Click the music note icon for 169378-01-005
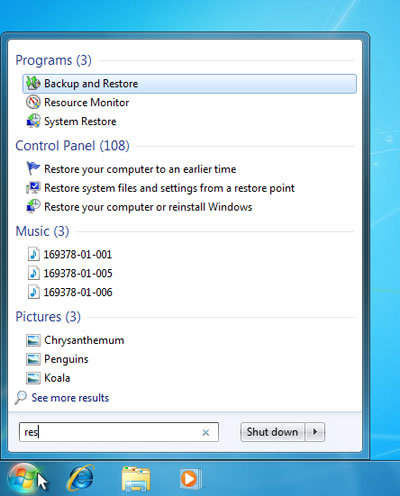The width and height of the screenshot is (400, 496). coord(33,273)
